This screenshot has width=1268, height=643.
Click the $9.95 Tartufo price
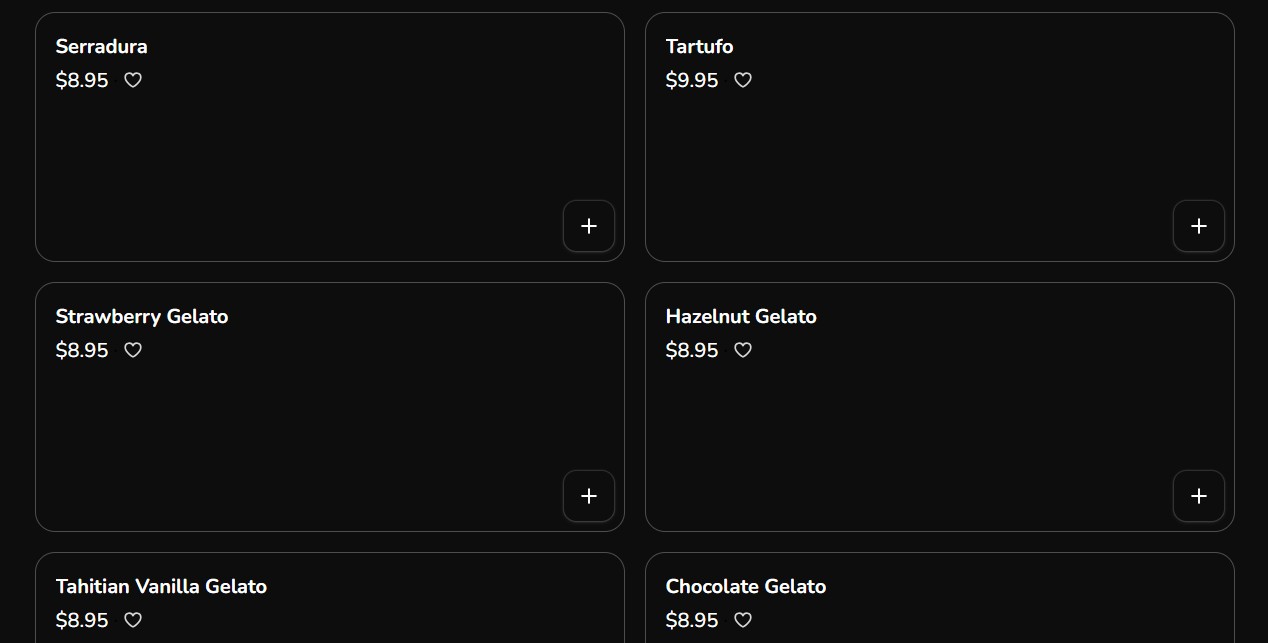(692, 80)
